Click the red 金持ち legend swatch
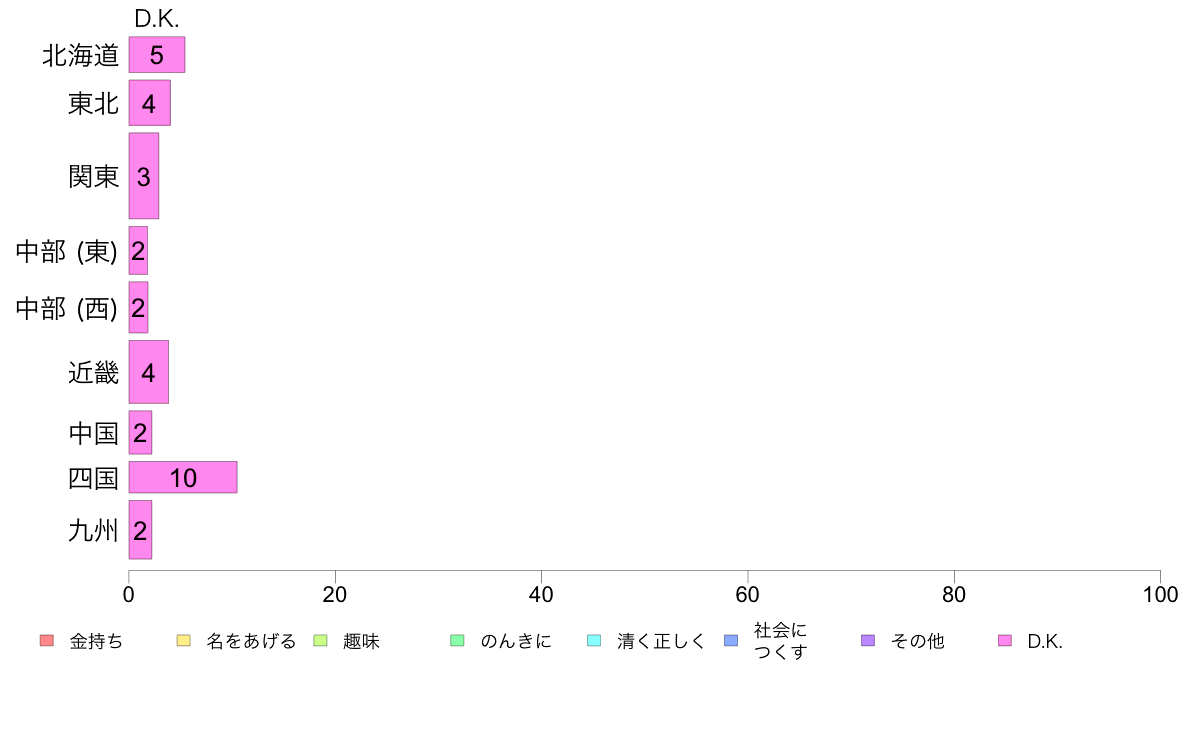The height and width of the screenshot is (736, 1188). click(x=47, y=640)
